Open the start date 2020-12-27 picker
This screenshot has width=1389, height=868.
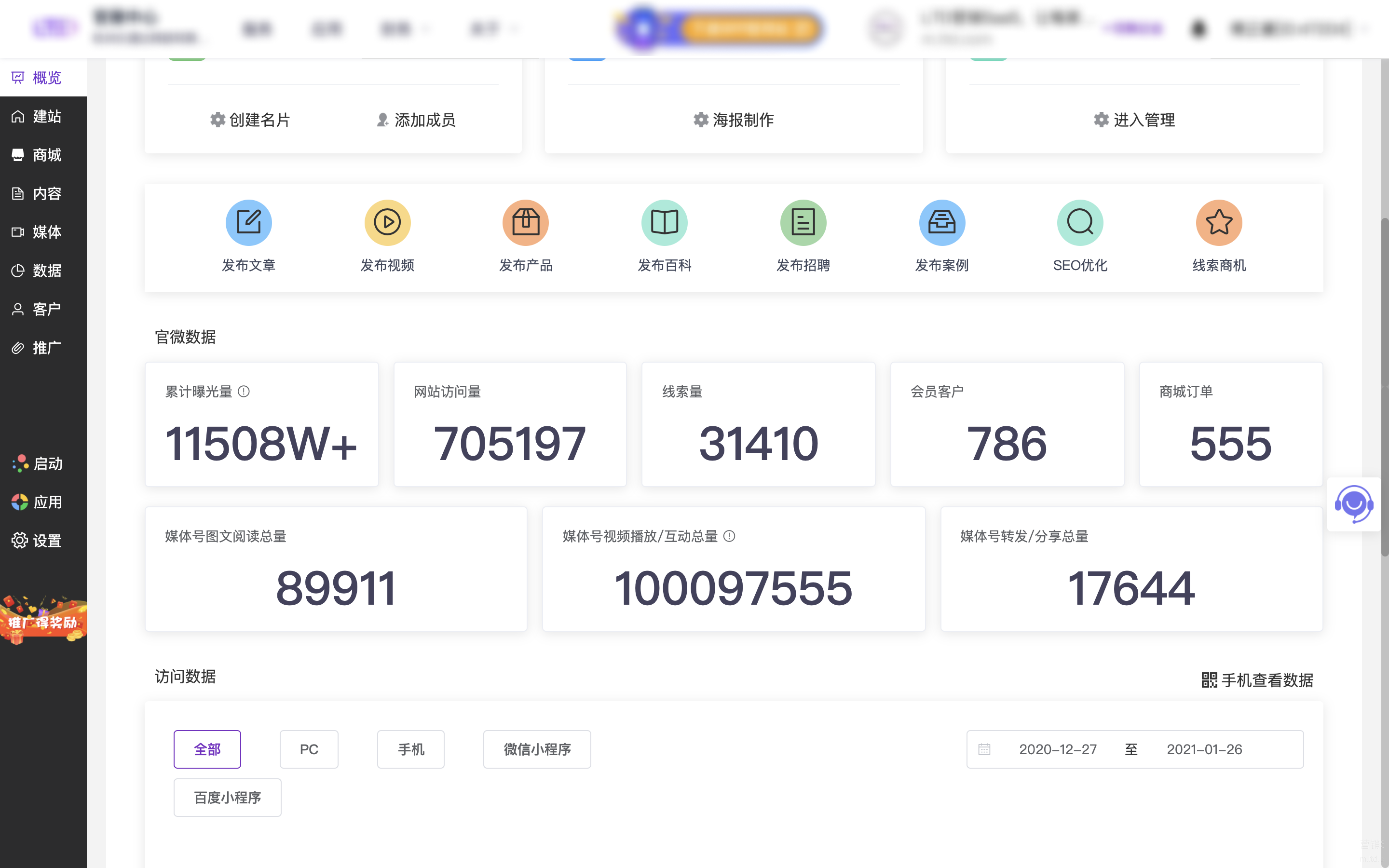click(1057, 749)
